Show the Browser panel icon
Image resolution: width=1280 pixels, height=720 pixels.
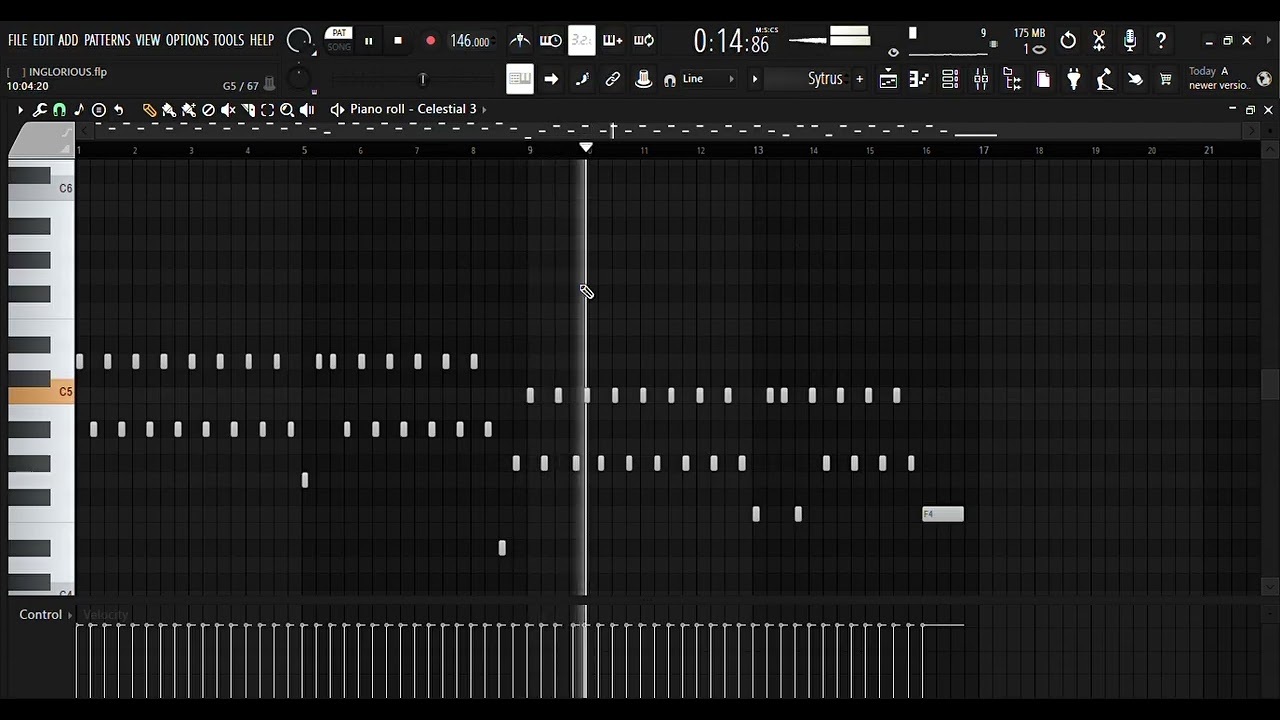(x=1012, y=80)
